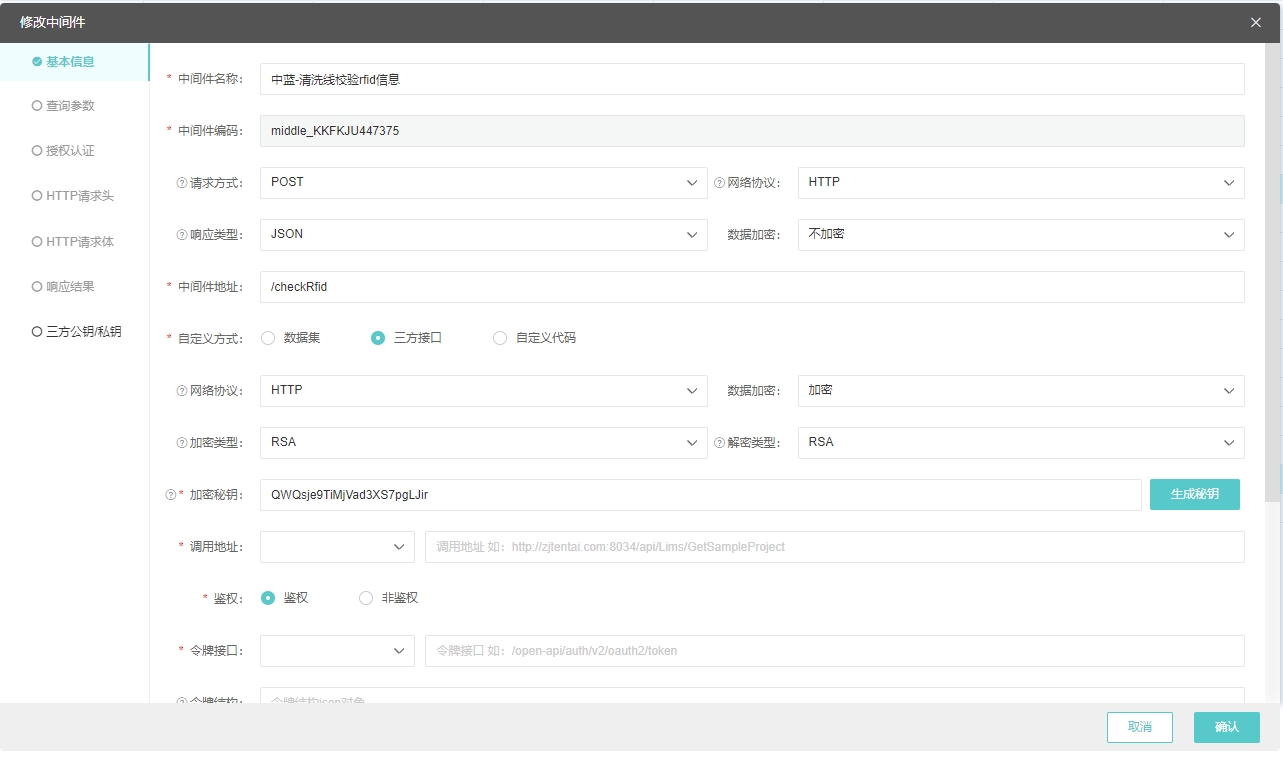Close the 修改中间件 dialog with the X icon
The width and height of the screenshot is (1283, 759).
pos(1256,22)
